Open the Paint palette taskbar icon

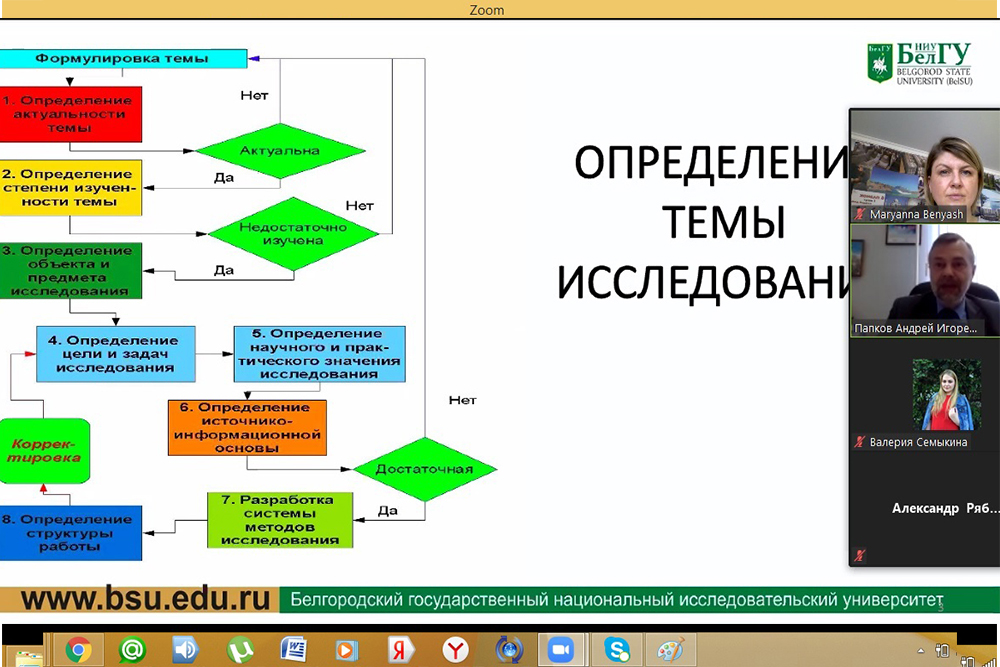pos(670,650)
